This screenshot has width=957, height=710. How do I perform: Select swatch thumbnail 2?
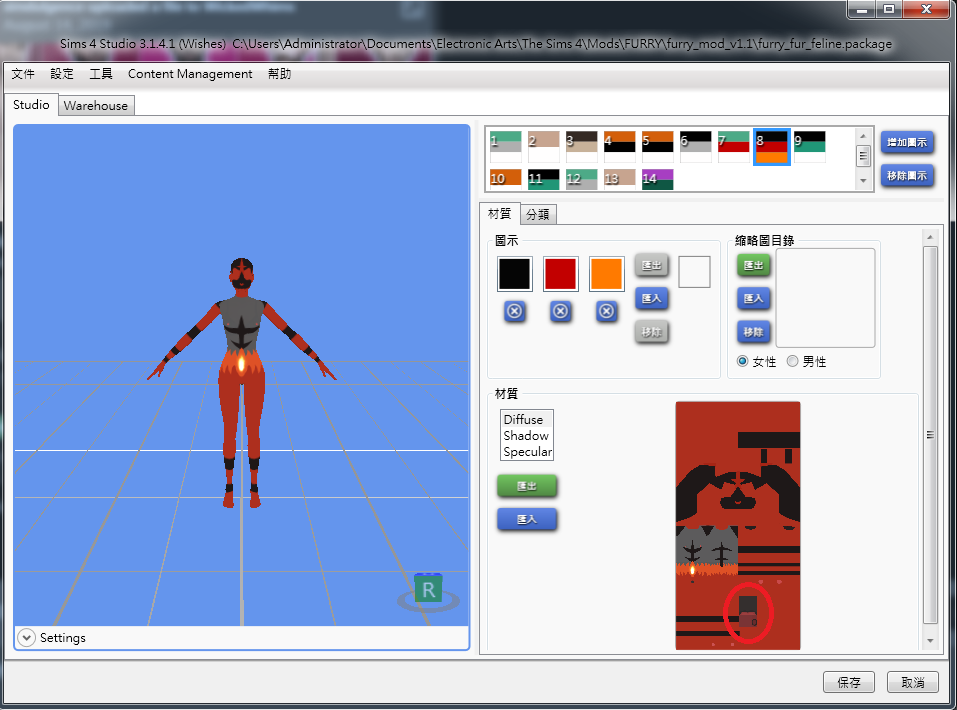pos(543,147)
